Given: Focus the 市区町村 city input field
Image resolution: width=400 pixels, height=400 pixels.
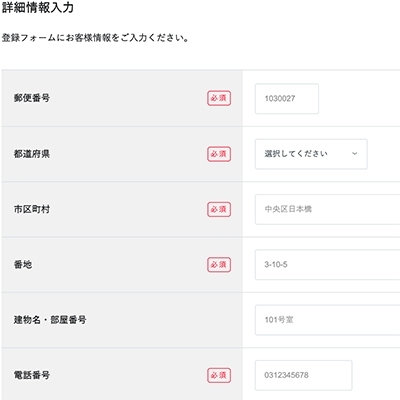Looking at the screenshot, I should (328, 209).
